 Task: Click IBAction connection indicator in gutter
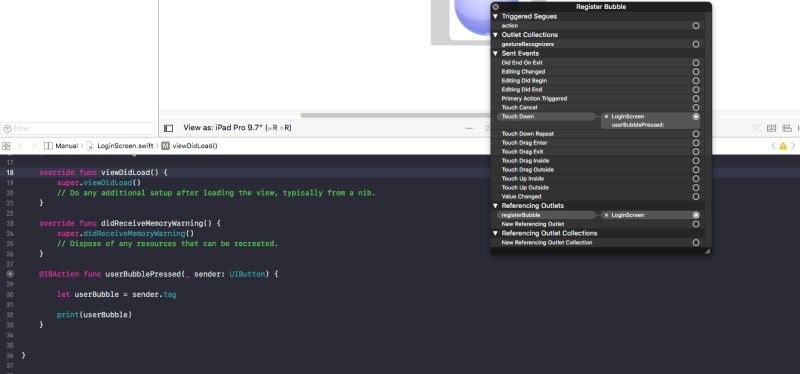click(x=10, y=274)
